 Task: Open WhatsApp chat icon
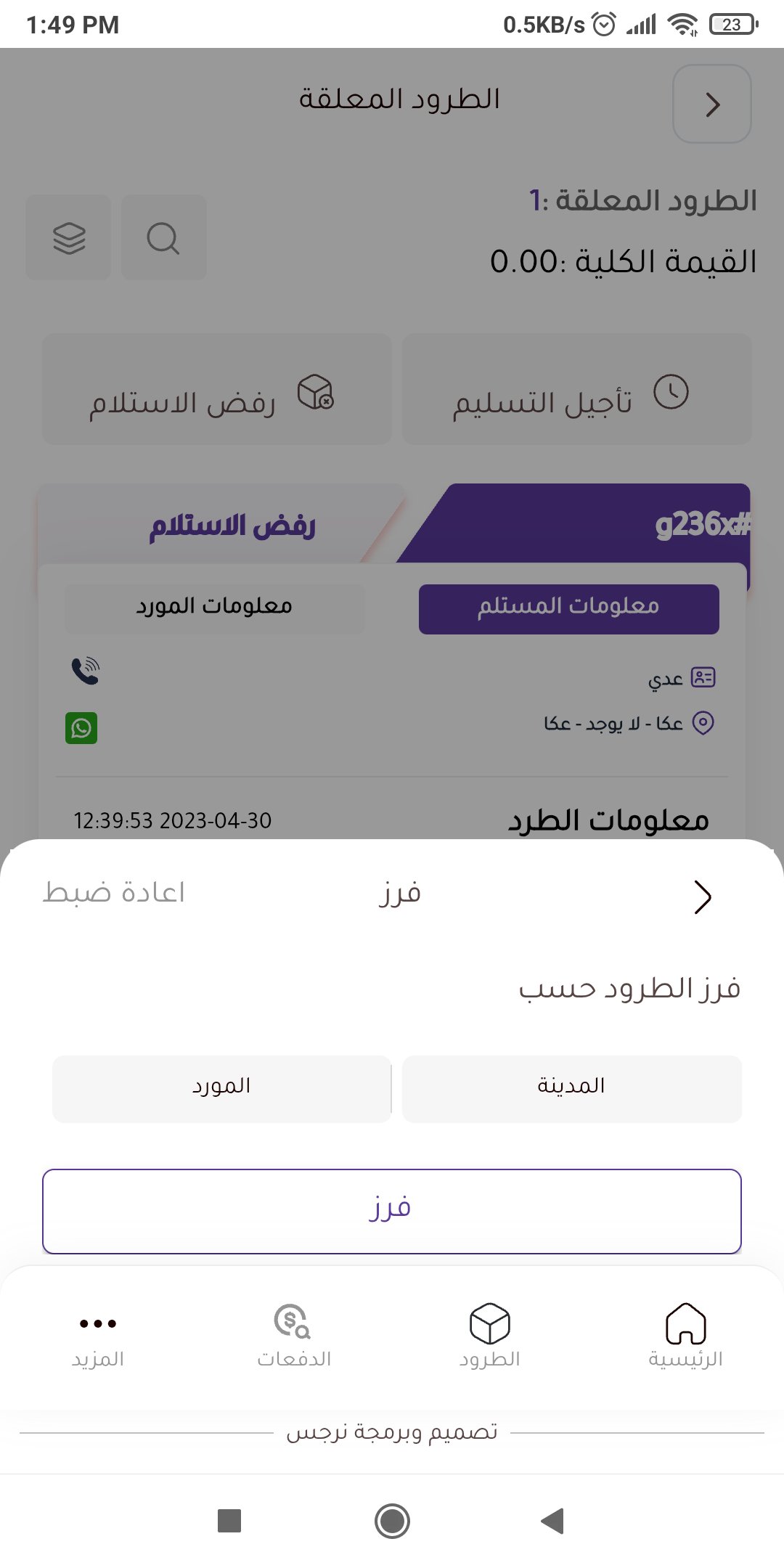point(81,727)
